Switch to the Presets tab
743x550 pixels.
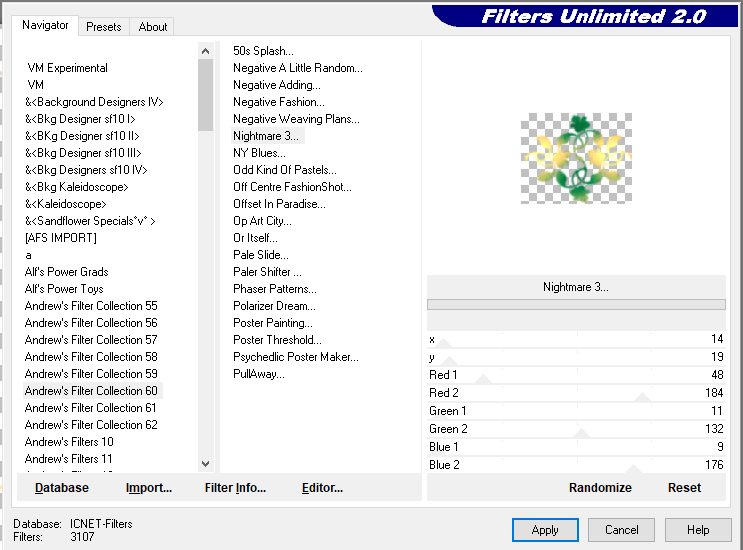point(103,27)
